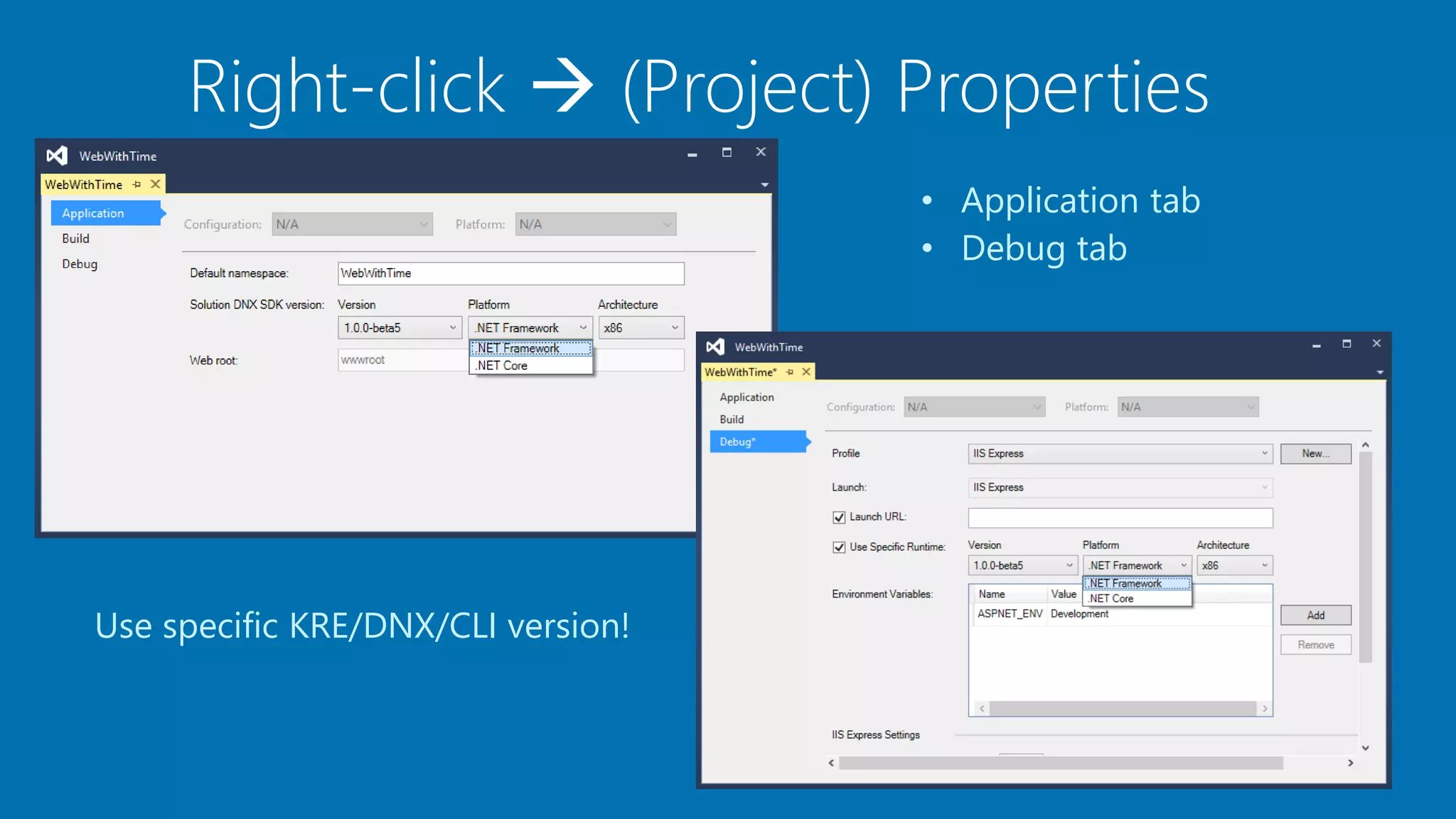The width and height of the screenshot is (1456, 819).
Task: Toggle the Launch URL checkbox
Action: 839,518
